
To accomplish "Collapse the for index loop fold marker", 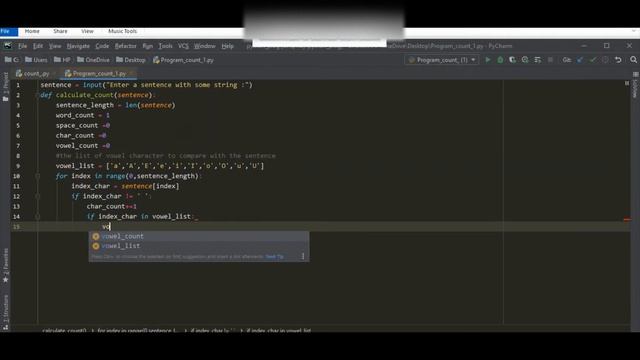I will [37, 176].
